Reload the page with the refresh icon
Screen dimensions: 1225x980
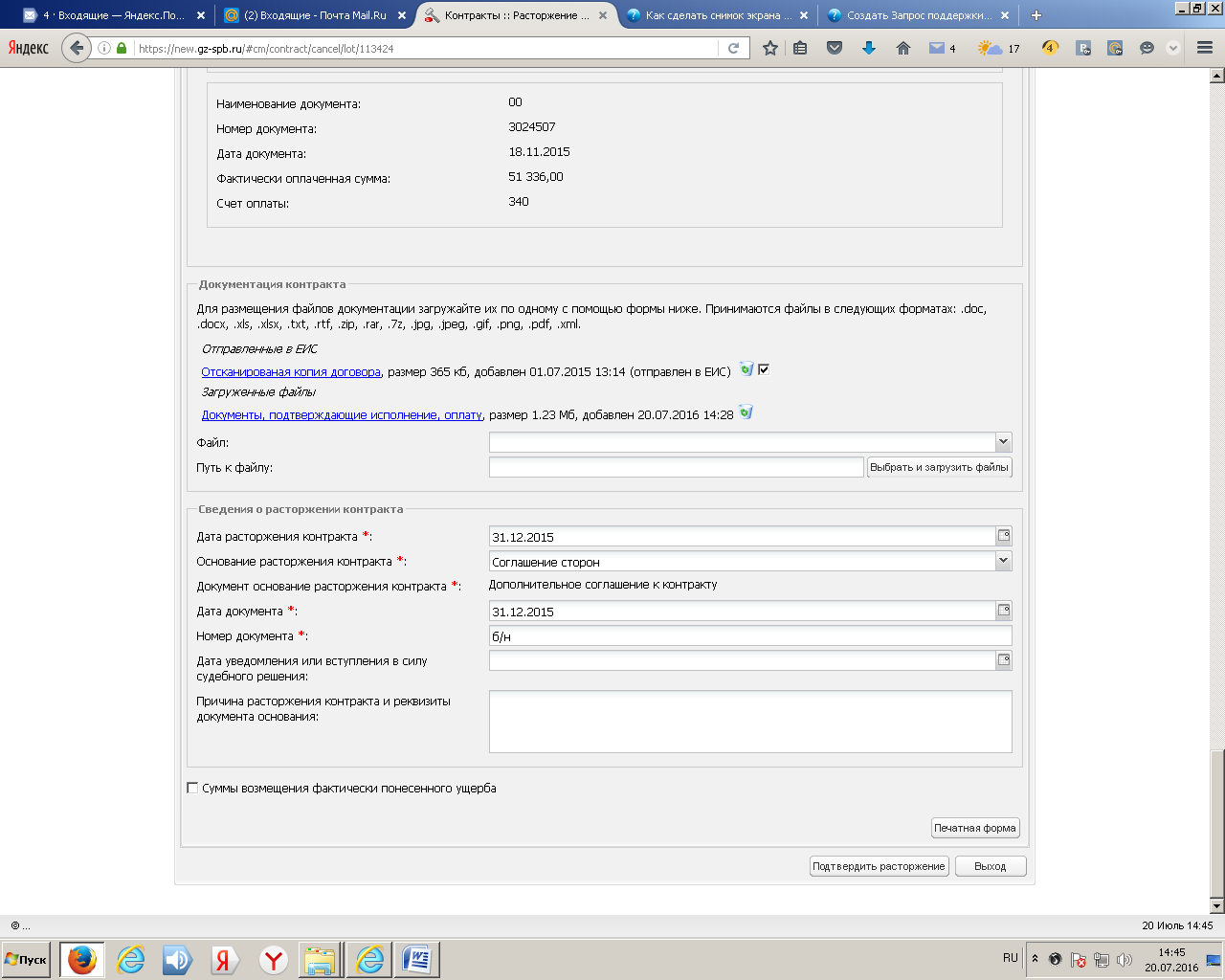pos(734,48)
